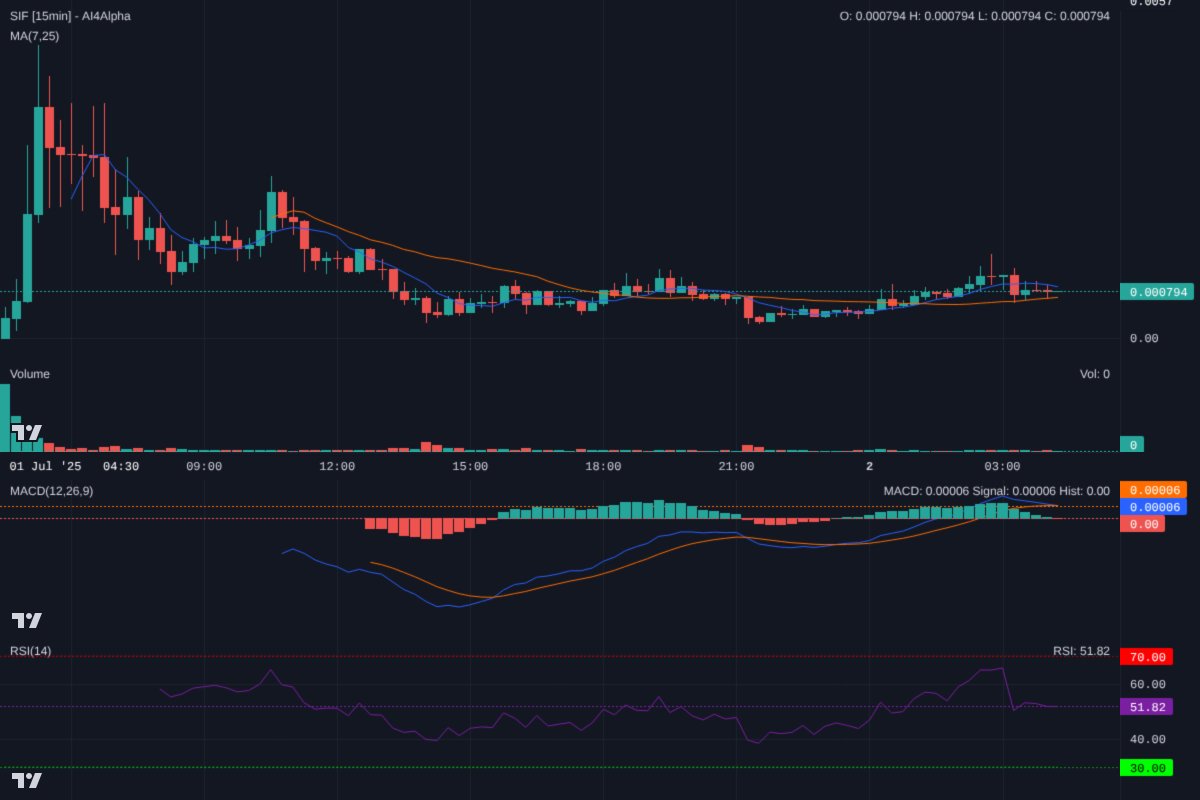Click the purple 51.82 RSI value tag
This screenshot has width=1200, height=800.
(1147, 707)
